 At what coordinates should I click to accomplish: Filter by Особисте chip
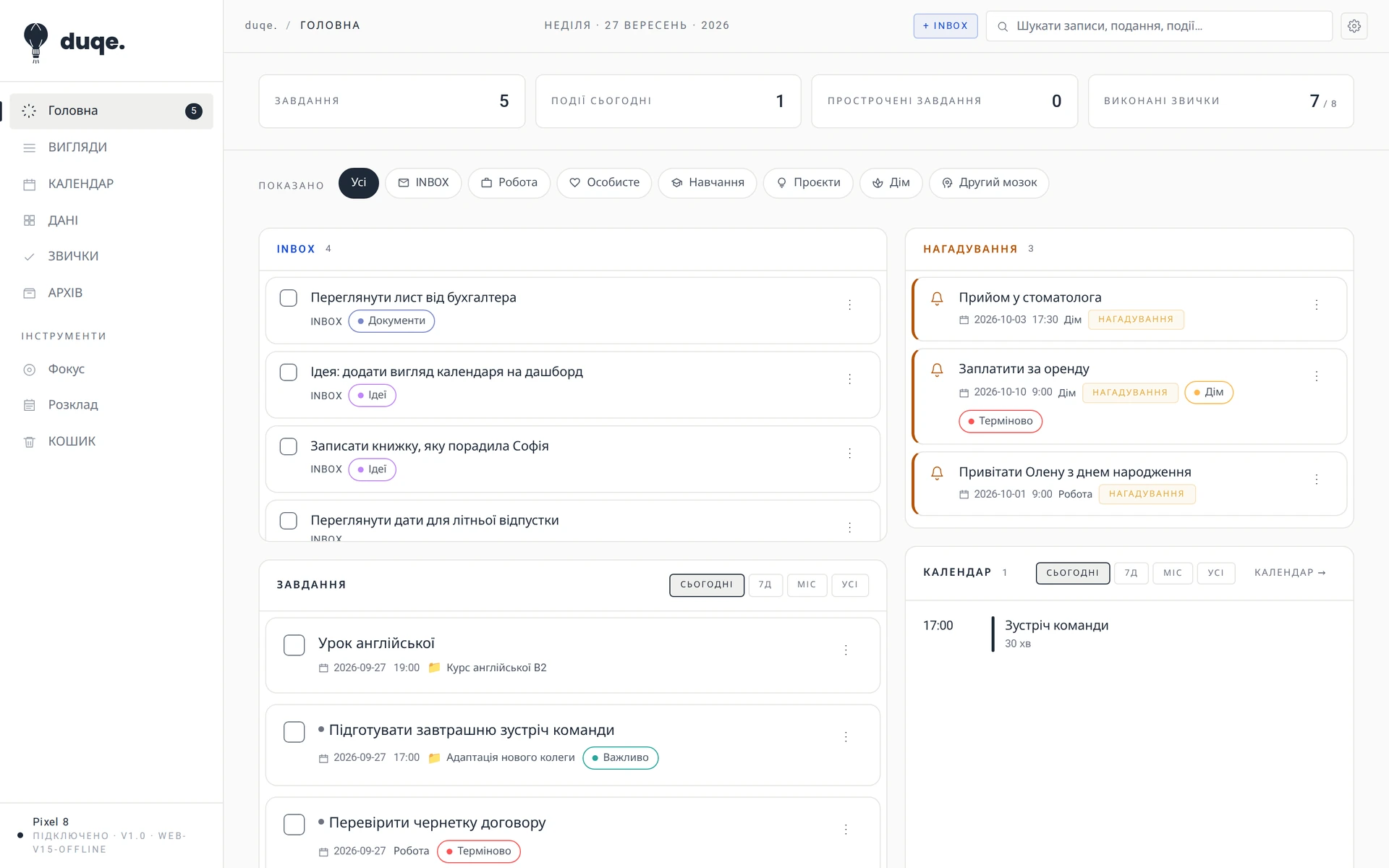coord(604,183)
